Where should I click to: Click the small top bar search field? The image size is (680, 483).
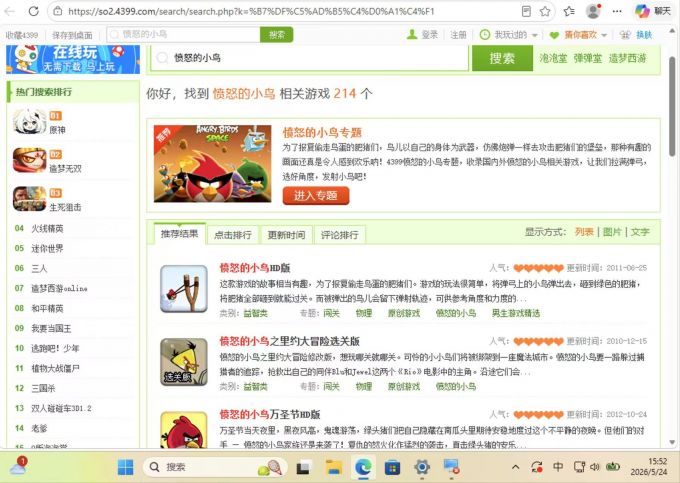pos(183,34)
